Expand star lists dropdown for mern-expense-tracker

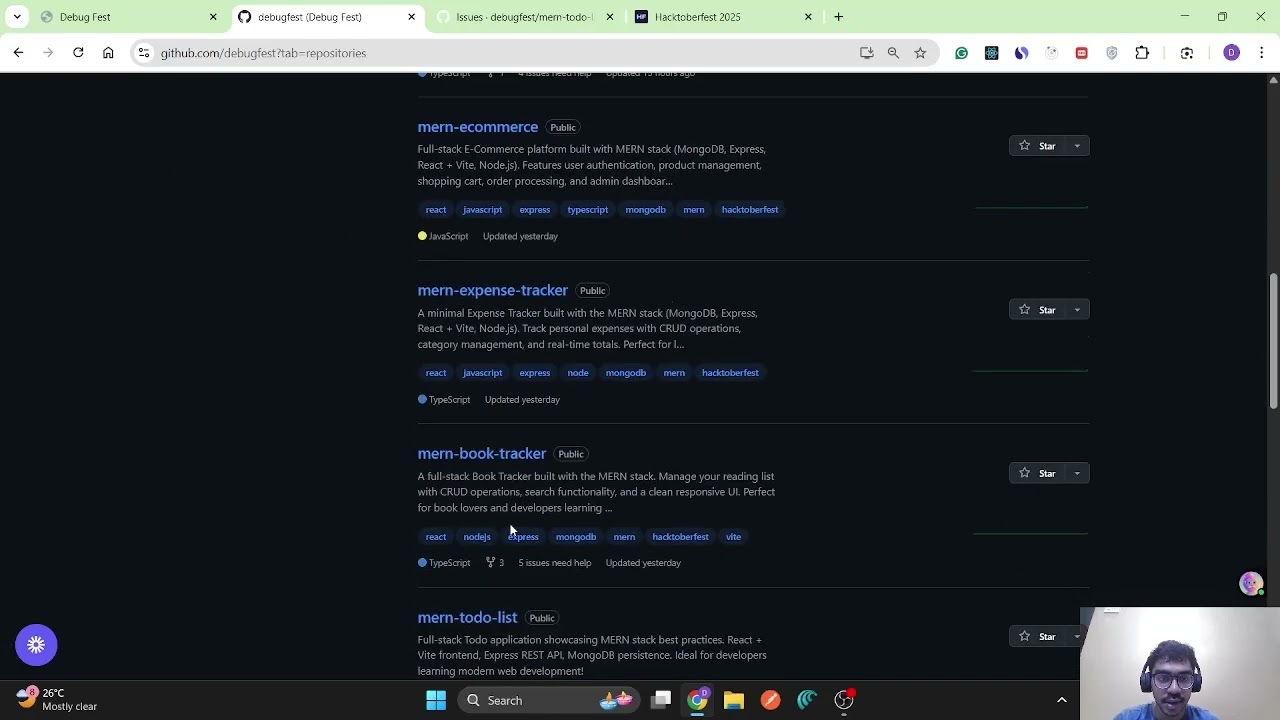point(1077,310)
